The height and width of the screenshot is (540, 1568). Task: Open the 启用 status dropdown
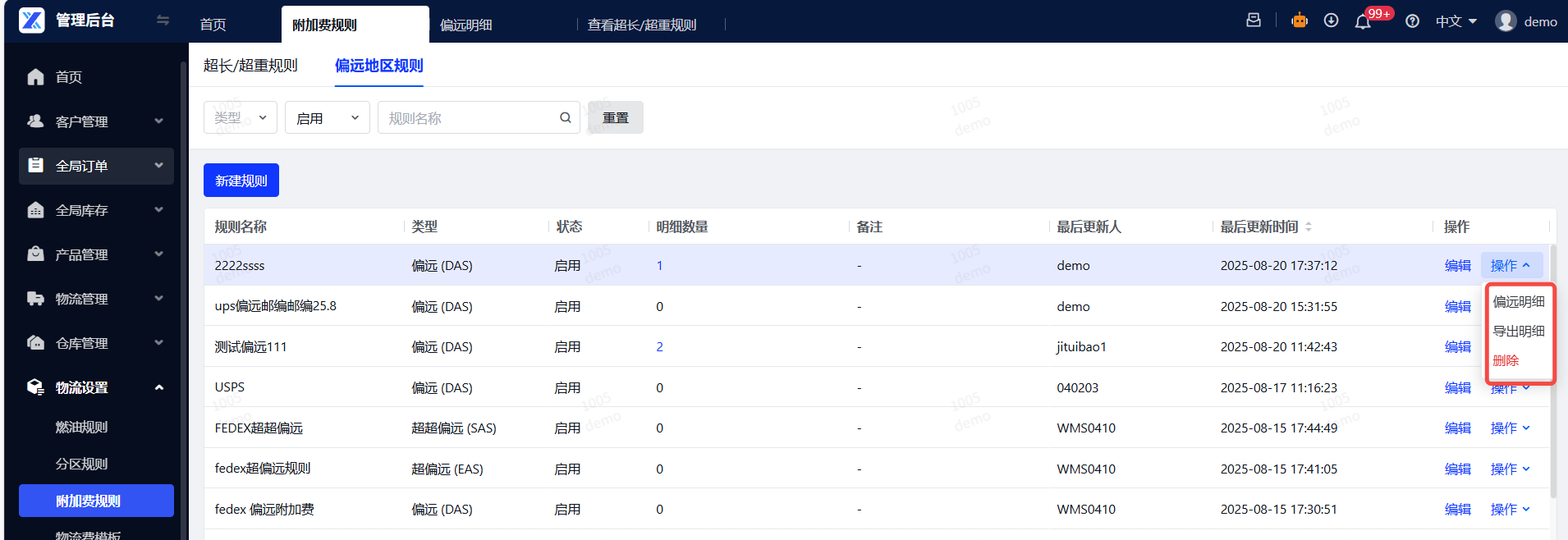coord(327,118)
